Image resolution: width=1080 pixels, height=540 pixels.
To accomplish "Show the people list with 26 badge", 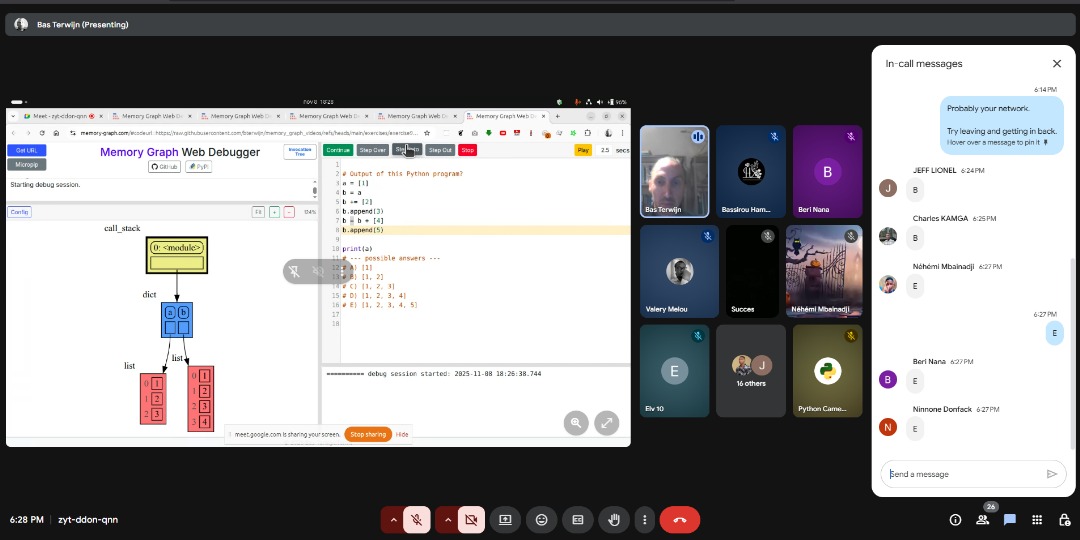I will tap(983, 520).
